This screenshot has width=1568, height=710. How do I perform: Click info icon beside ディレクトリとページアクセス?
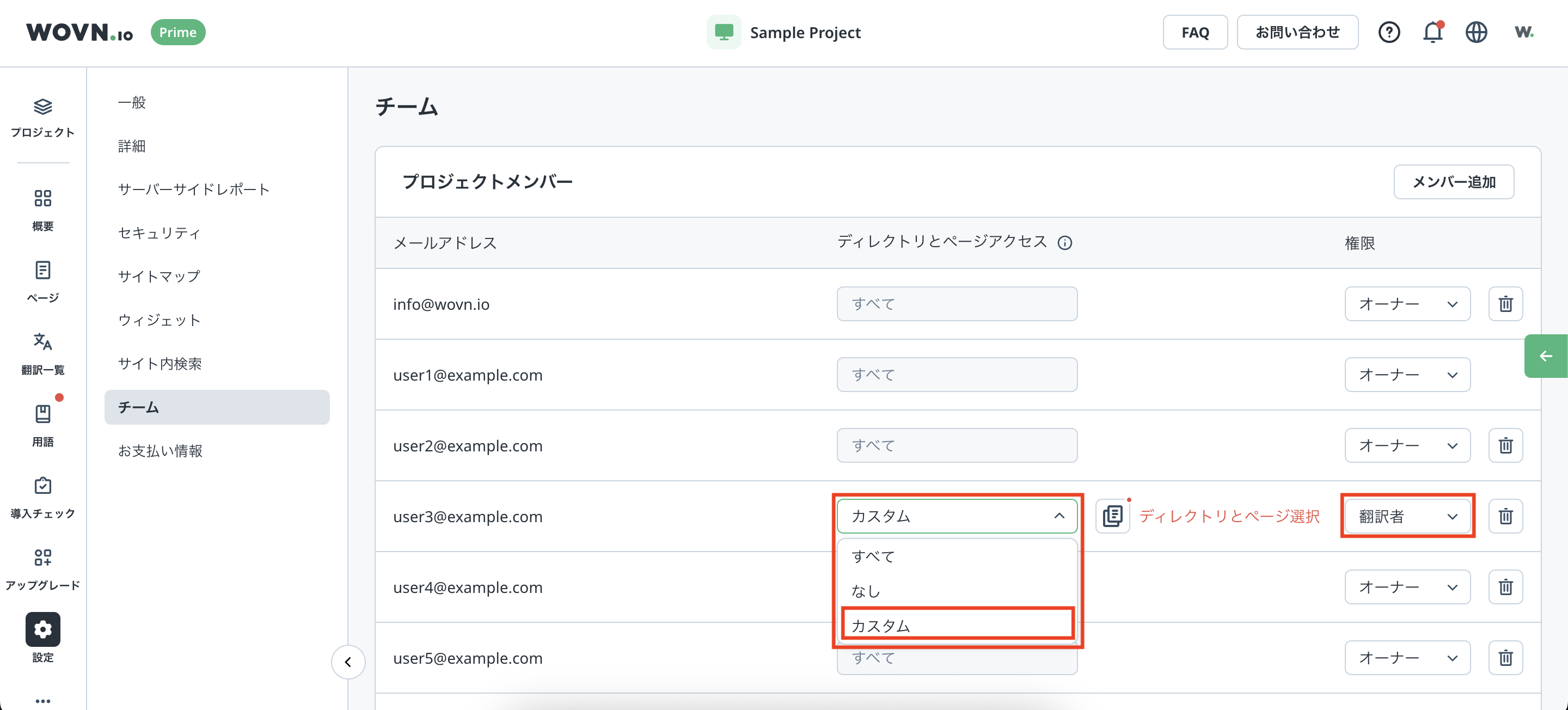click(x=1064, y=243)
